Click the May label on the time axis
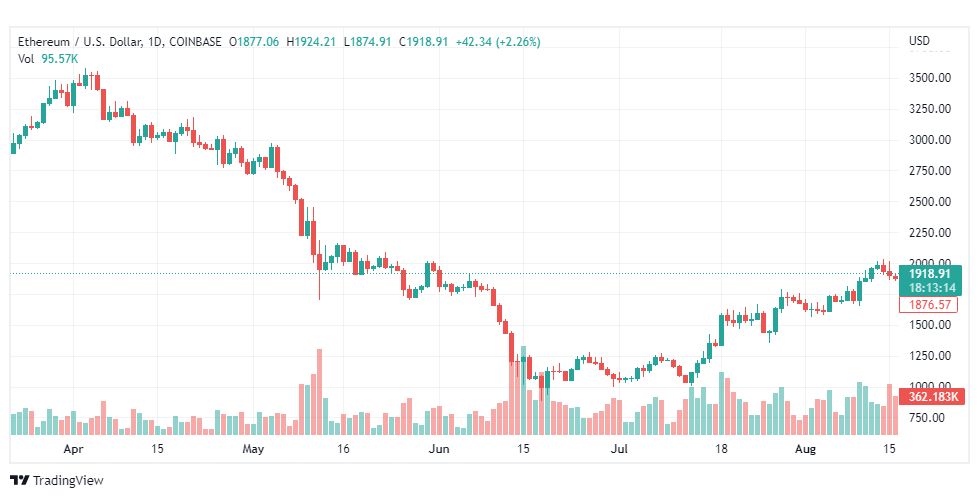 252,450
